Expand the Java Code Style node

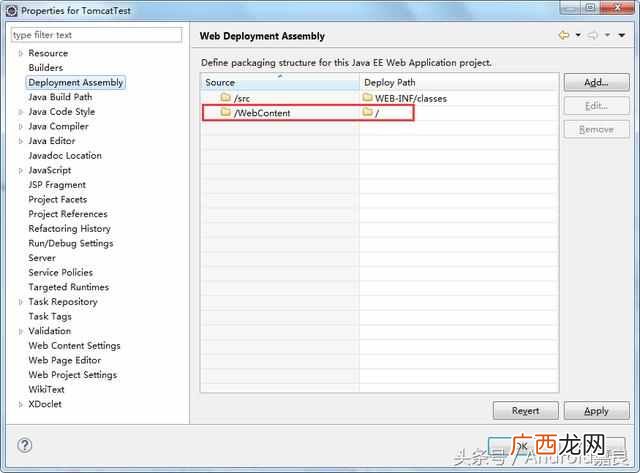[x=20, y=112]
